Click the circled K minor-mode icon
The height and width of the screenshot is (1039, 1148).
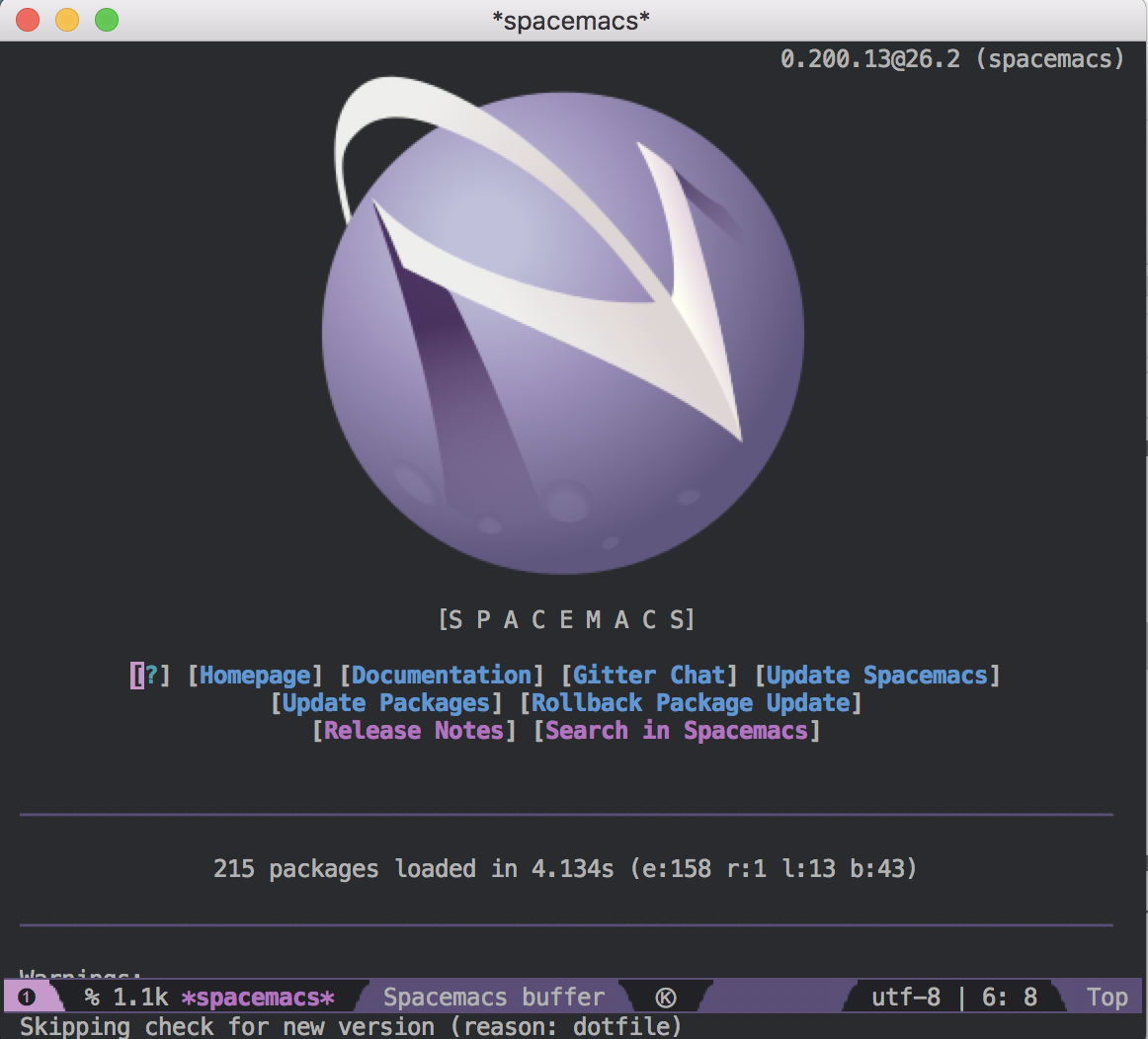pos(666,998)
